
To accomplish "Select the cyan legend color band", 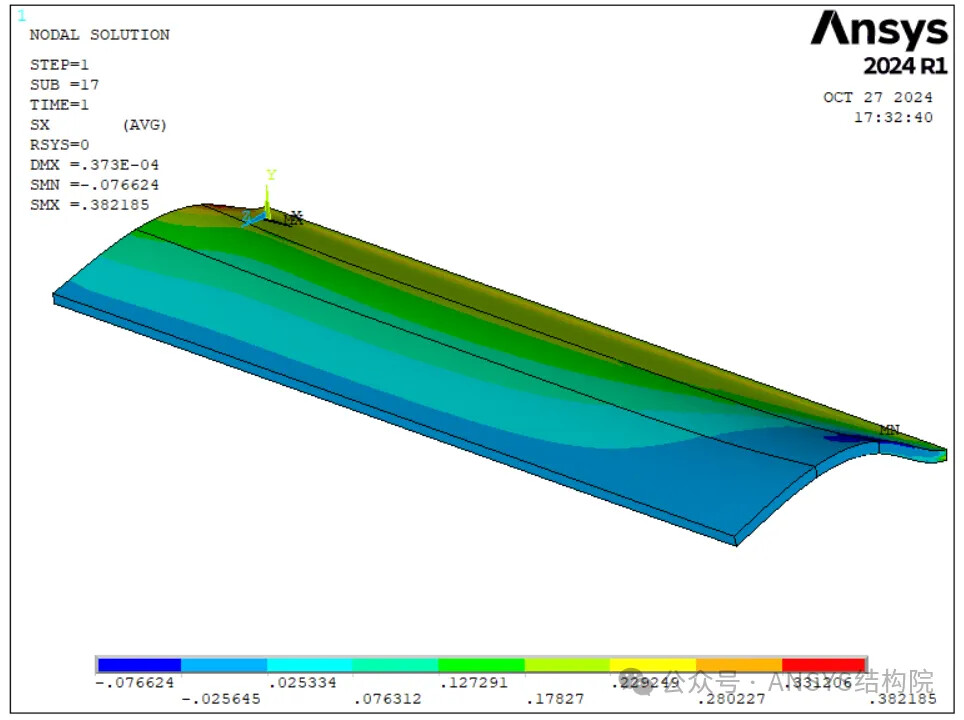I will pos(310,665).
